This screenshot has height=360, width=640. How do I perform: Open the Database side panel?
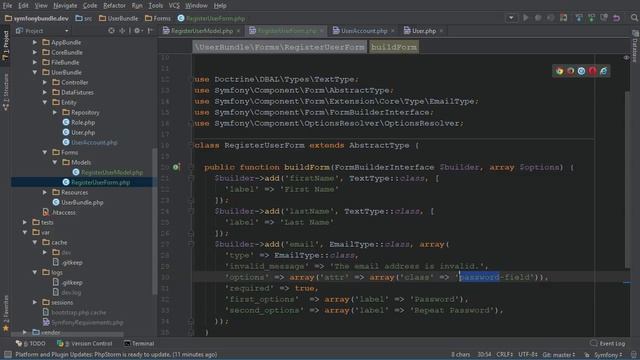635,46
